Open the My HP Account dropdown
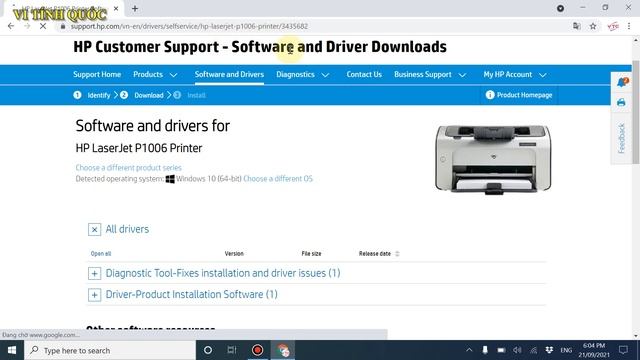The image size is (640, 360). tap(515, 74)
